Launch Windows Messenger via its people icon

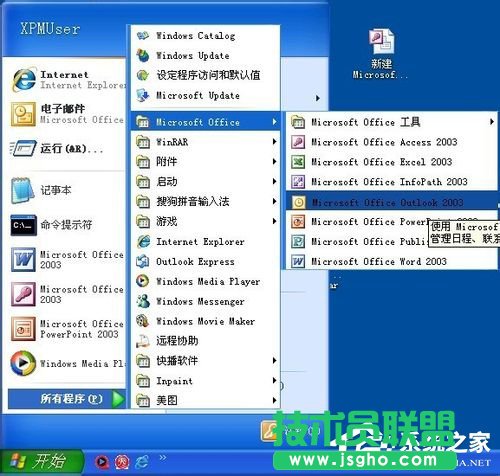143,301
